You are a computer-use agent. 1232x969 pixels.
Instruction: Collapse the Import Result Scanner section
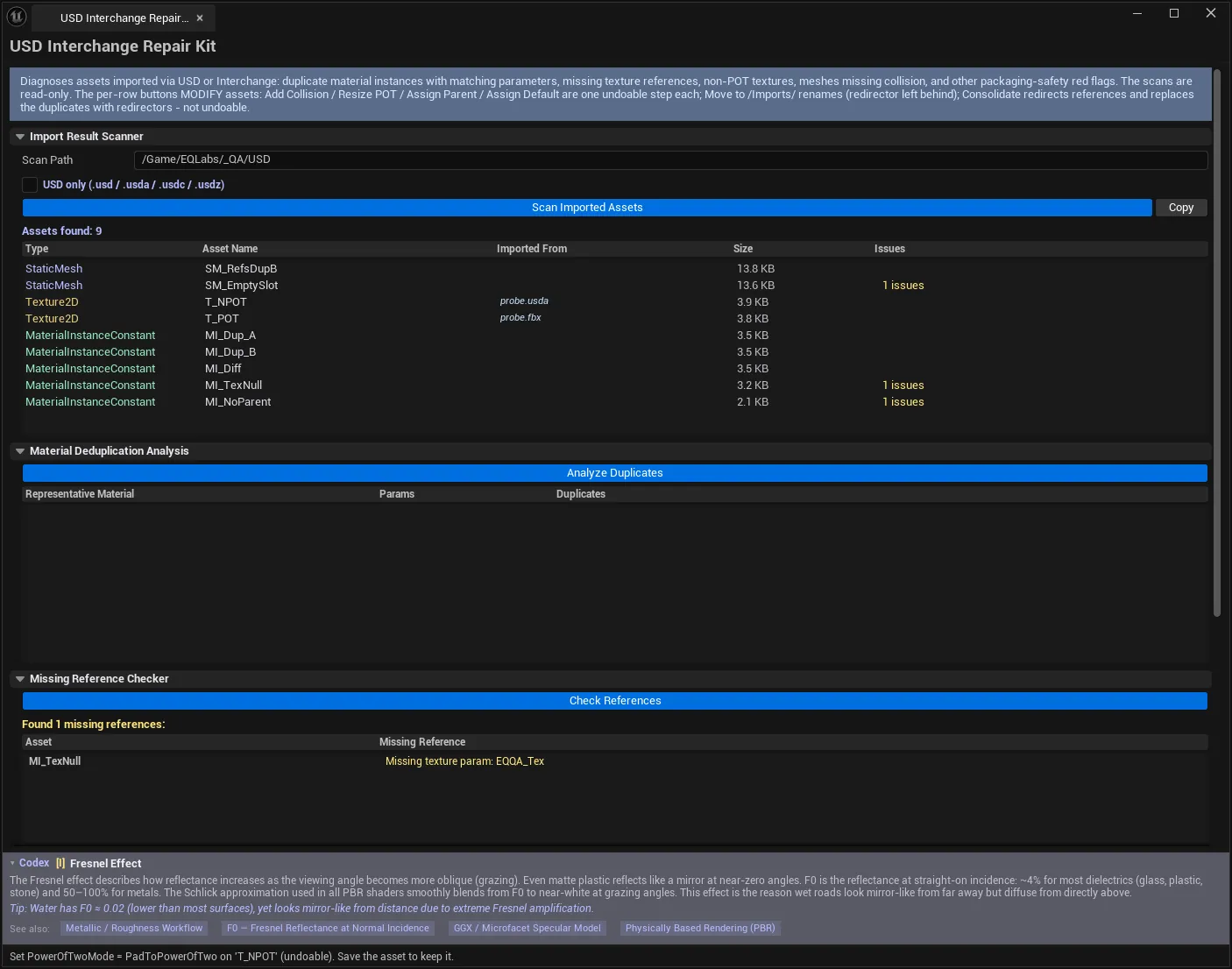coord(20,137)
